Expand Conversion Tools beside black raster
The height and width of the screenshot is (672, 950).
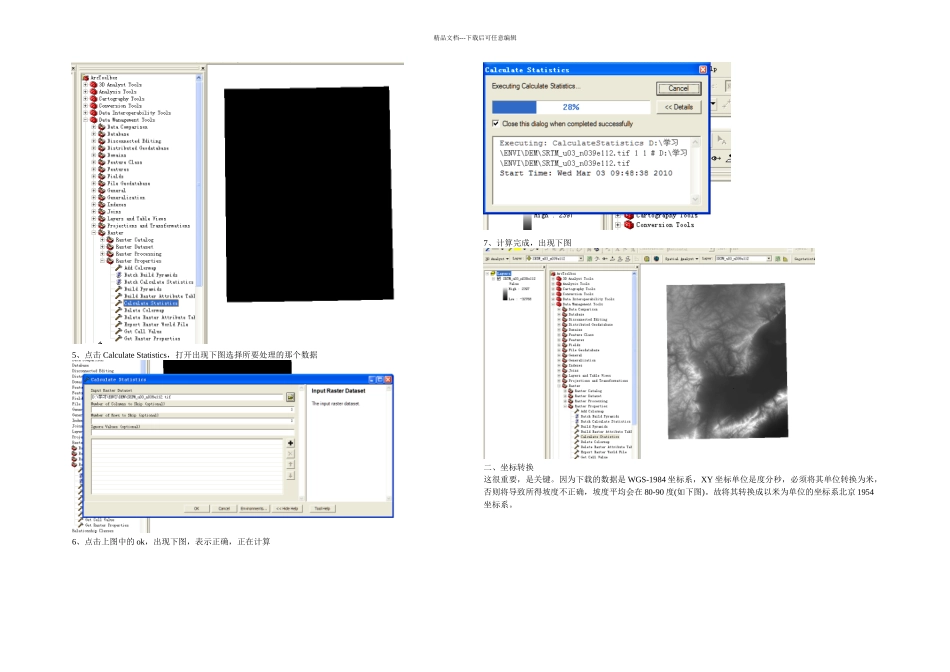[x=85, y=106]
